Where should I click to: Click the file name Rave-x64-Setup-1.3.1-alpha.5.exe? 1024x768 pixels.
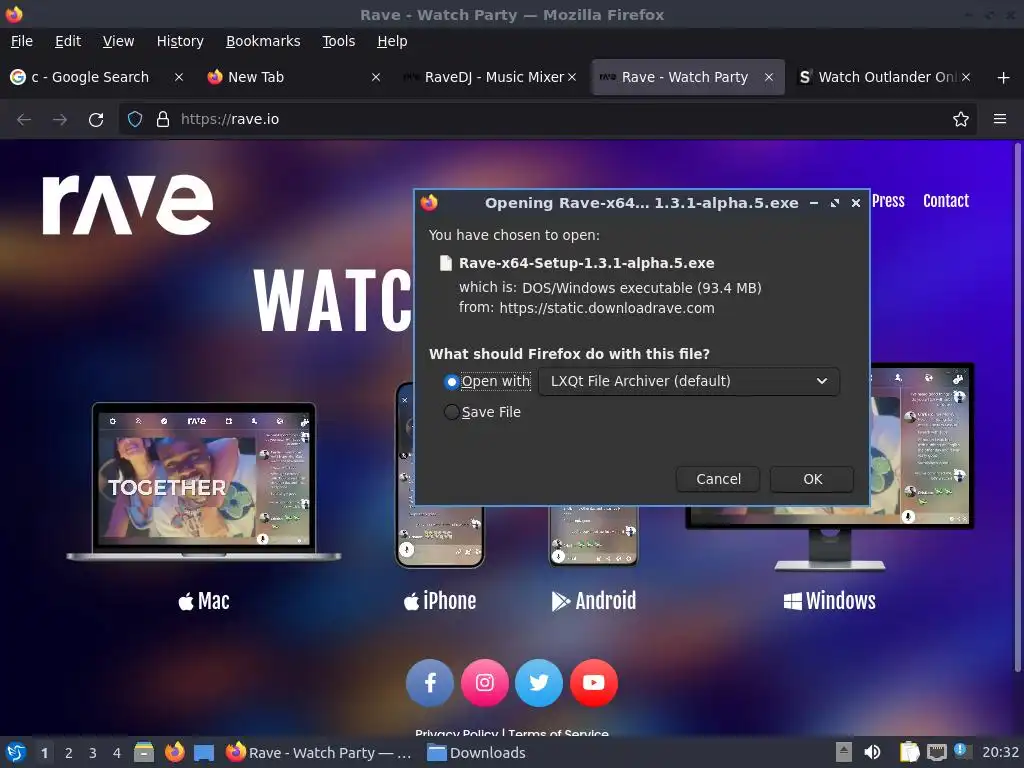586,263
